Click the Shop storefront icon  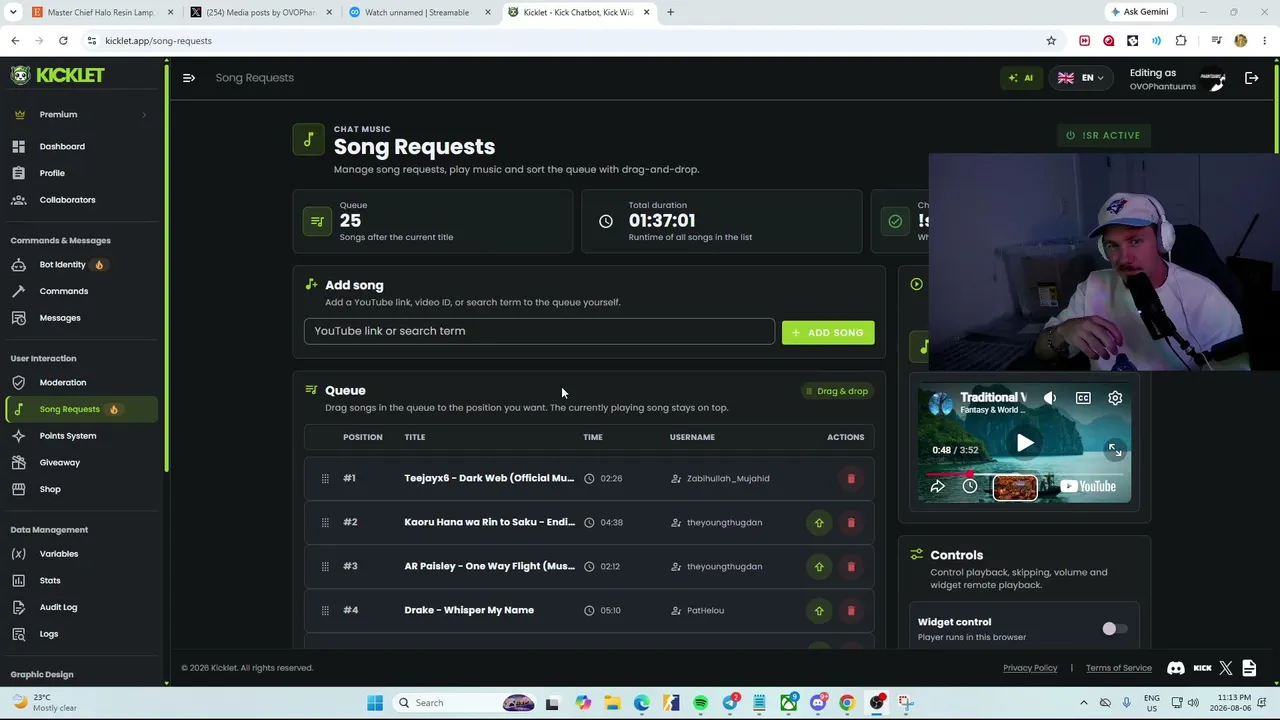(x=19, y=489)
